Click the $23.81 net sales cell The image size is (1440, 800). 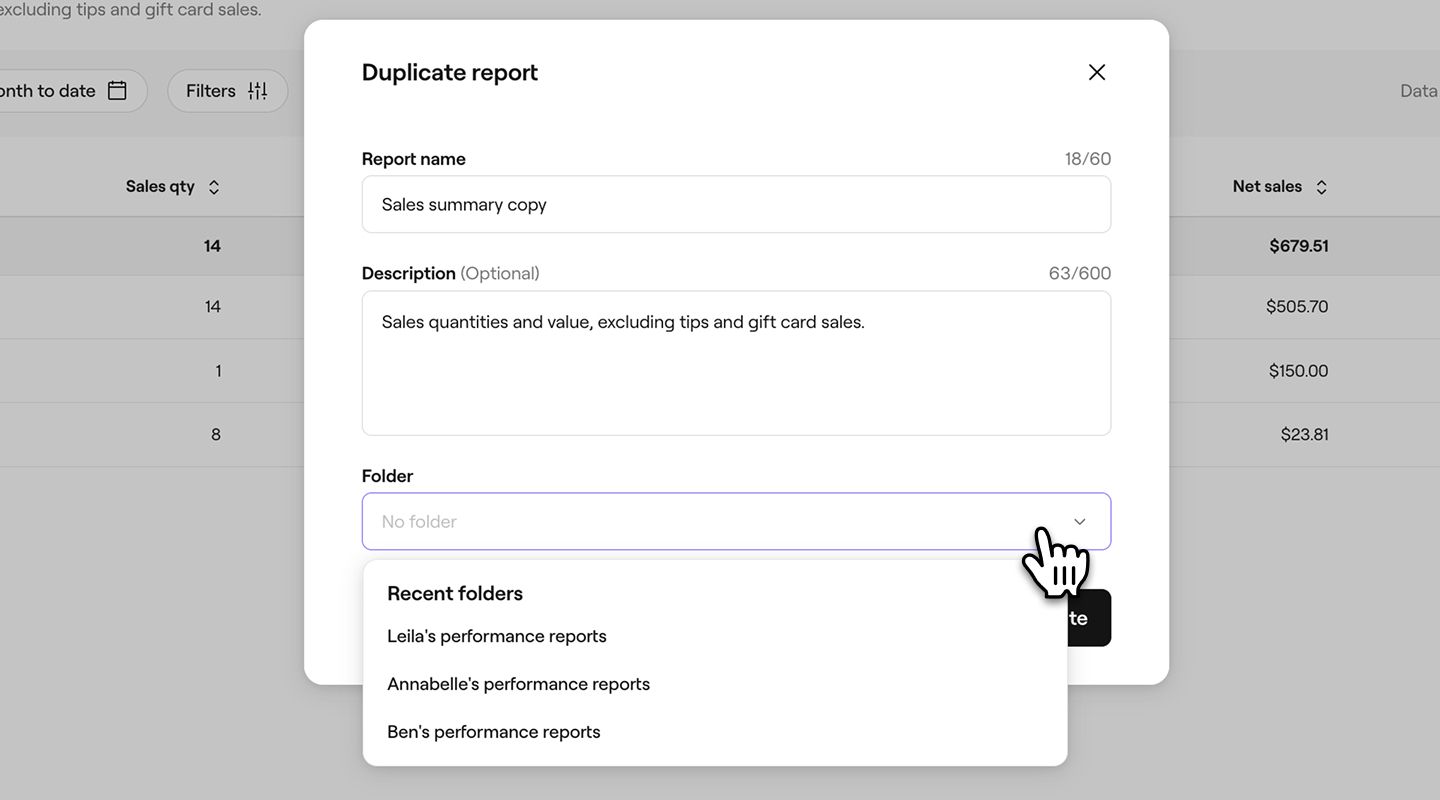click(1304, 435)
